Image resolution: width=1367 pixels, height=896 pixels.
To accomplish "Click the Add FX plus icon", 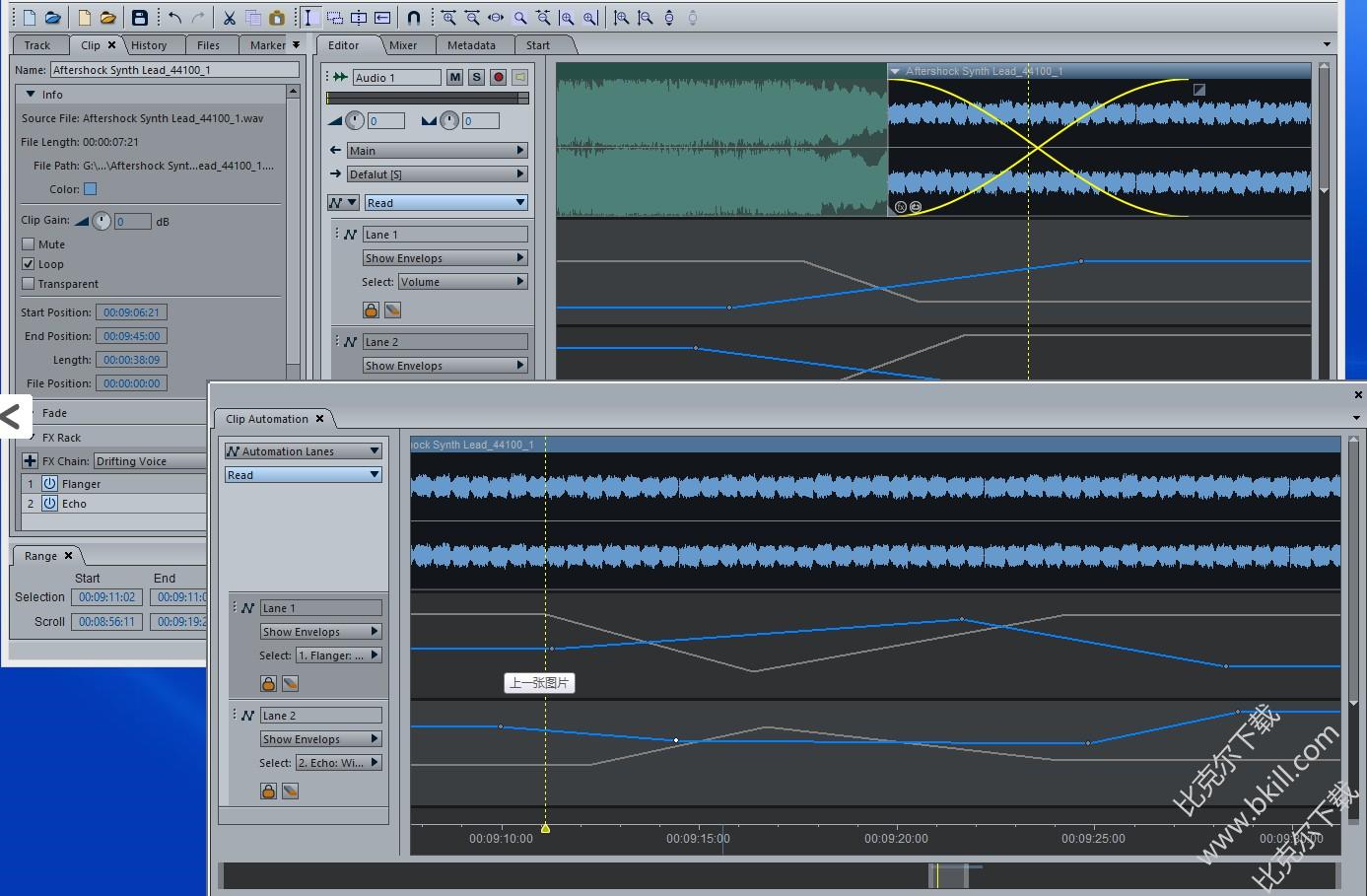I will pyautogui.click(x=30, y=460).
